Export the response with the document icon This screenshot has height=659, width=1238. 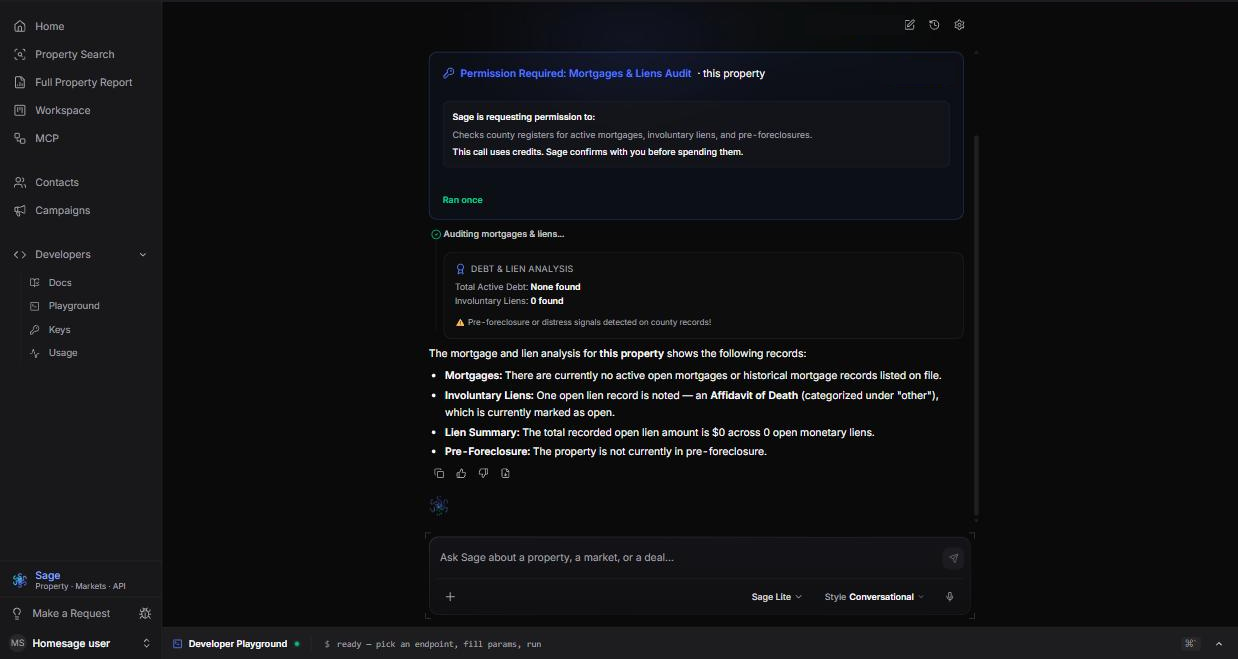pyautogui.click(x=505, y=473)
